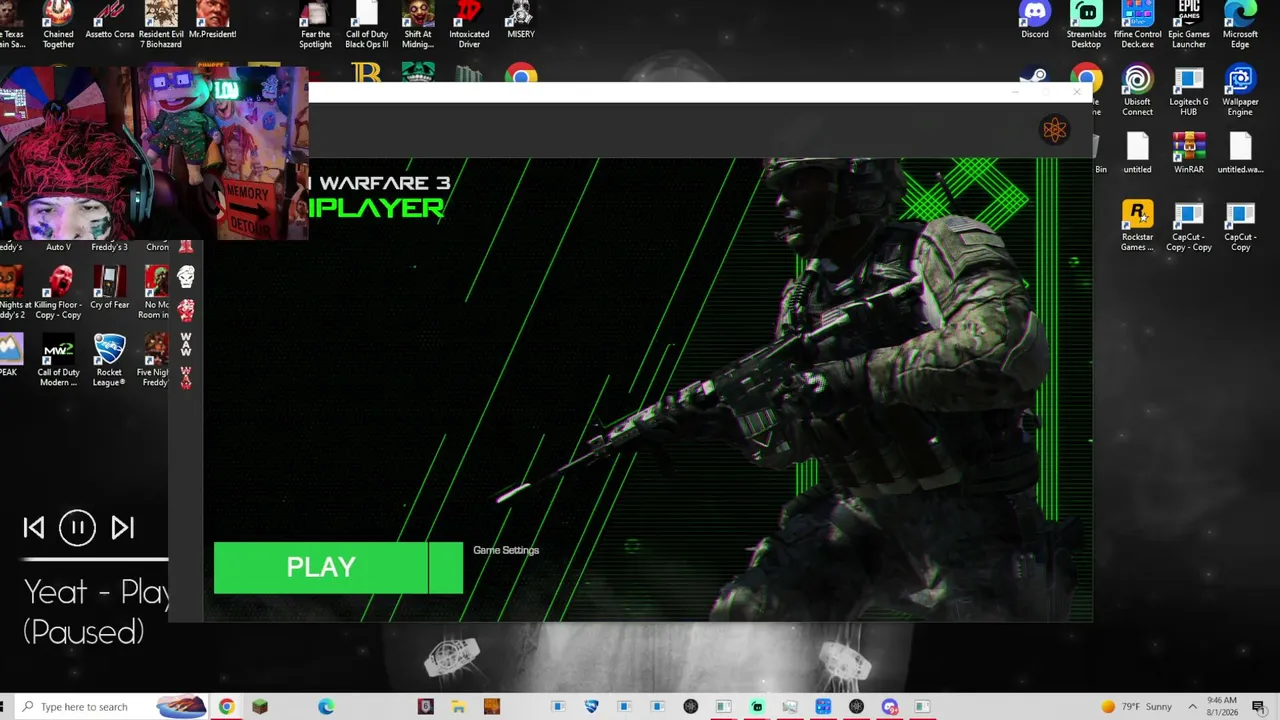Open the Call of Duty Modern Warfare 2 shortcut

pyautogui.click(x=58, y=360)
